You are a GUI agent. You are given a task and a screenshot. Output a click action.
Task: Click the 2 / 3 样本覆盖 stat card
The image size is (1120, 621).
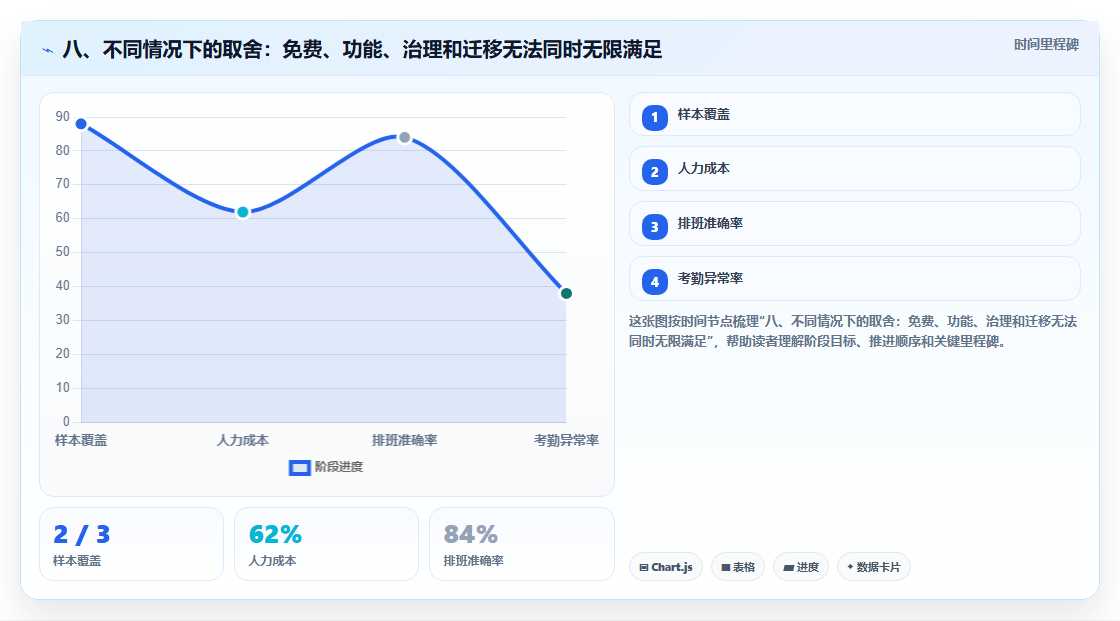click(131, 544)
